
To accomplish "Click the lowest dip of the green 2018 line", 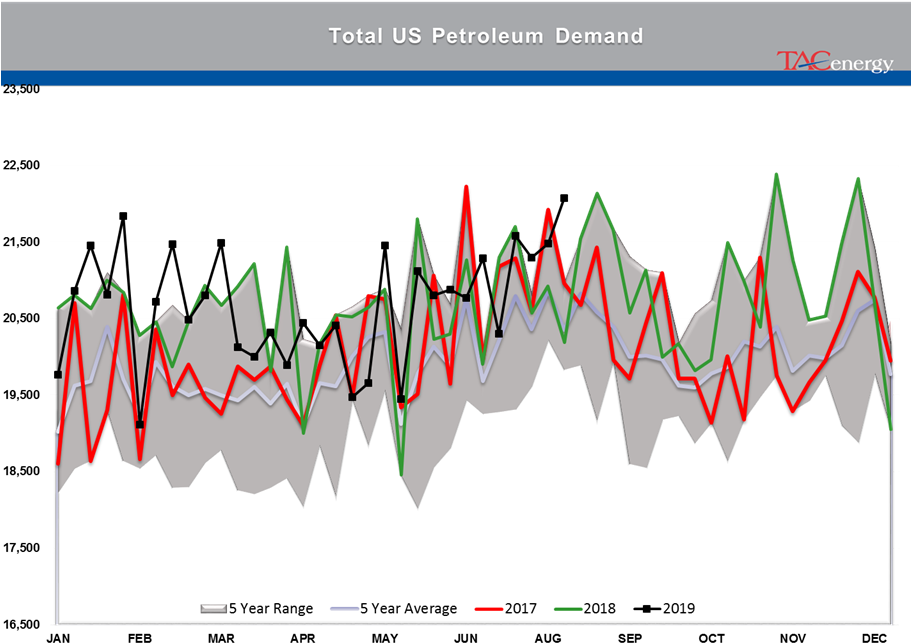I will pyautogui.click(x=401, y=474).
